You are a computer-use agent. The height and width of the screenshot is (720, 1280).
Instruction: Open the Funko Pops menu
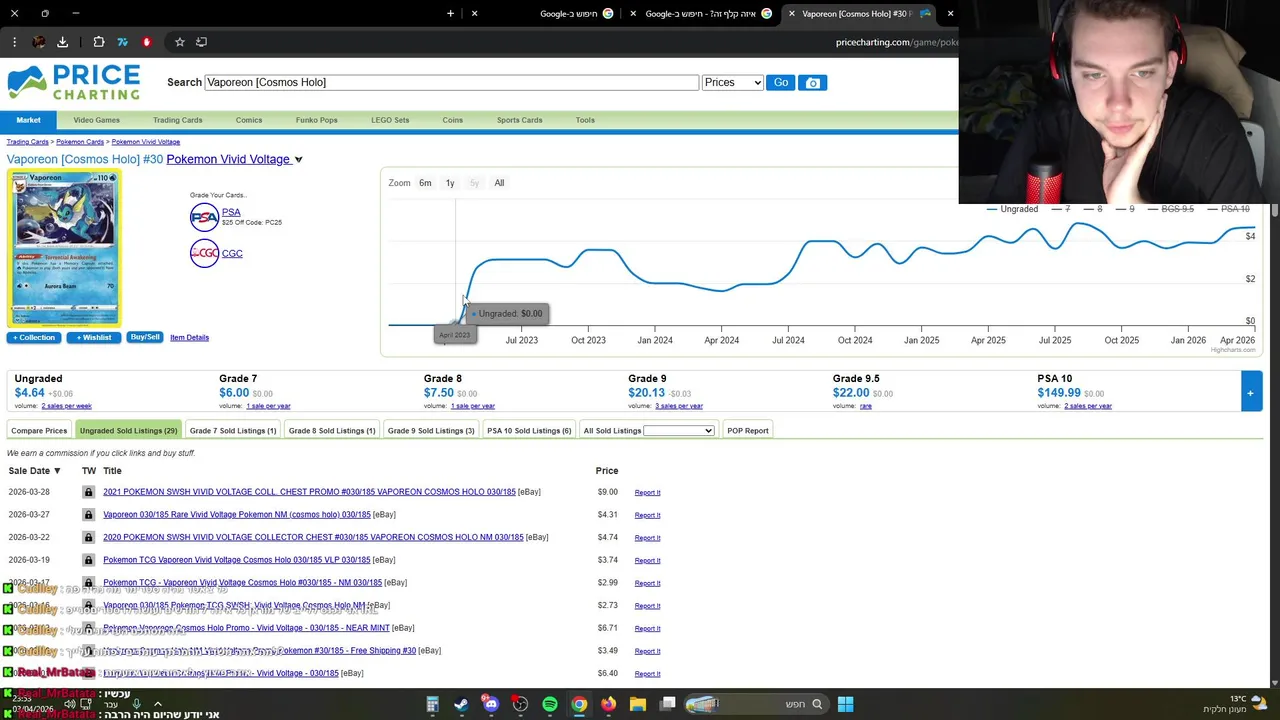[x=316, y=120]
